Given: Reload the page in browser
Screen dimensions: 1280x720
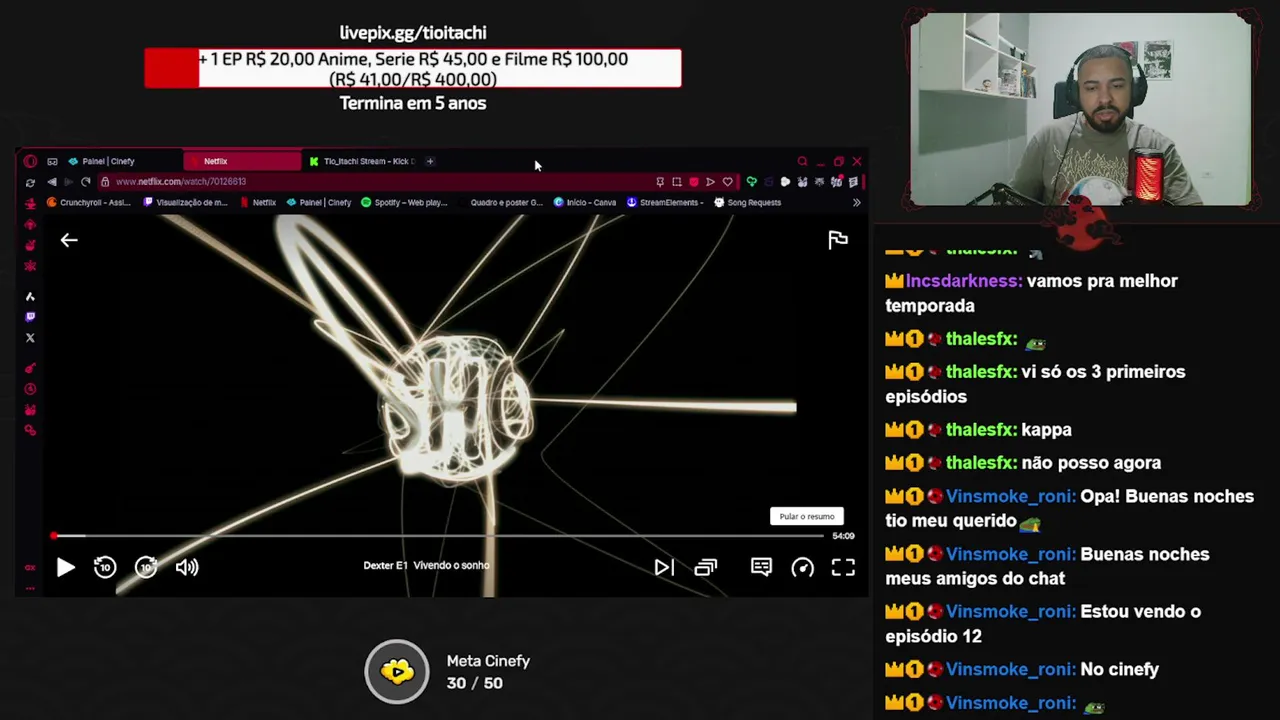Looking at the screenshot, I should coord(86,182).
